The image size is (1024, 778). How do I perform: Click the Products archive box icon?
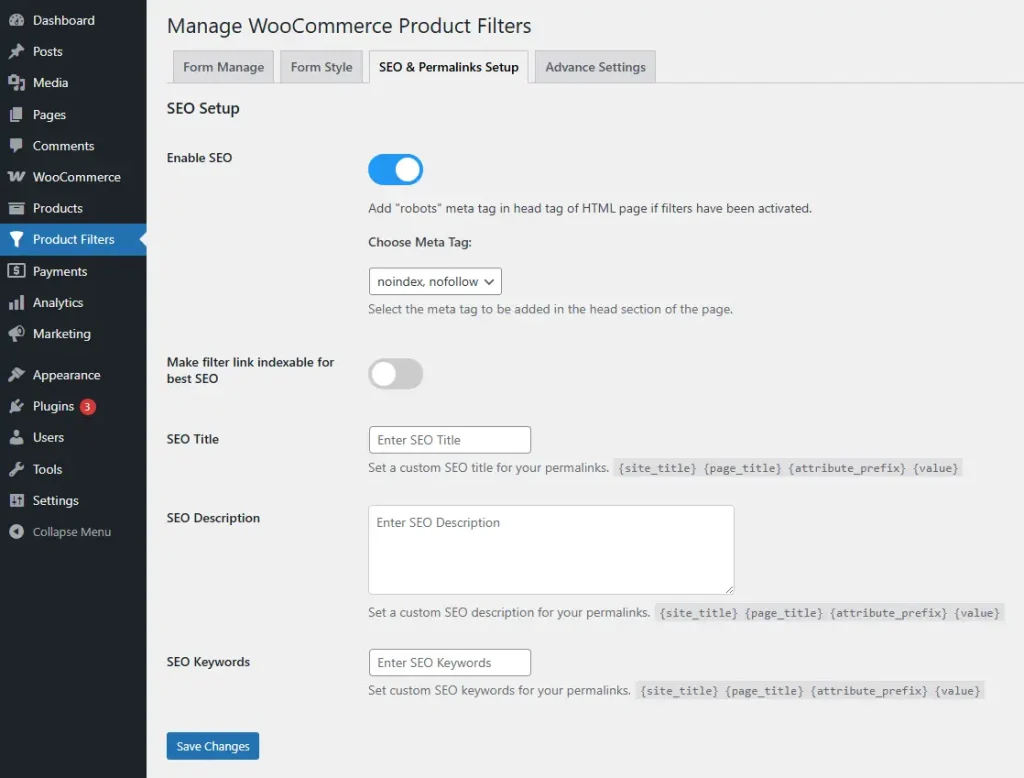[x=16, y=208]
